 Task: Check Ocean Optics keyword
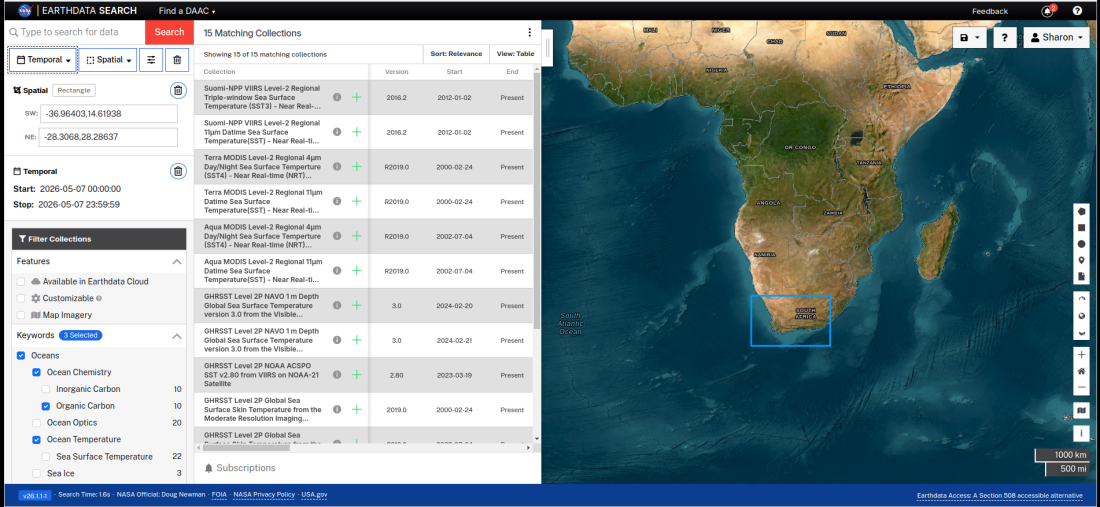[x=36, y=423]
